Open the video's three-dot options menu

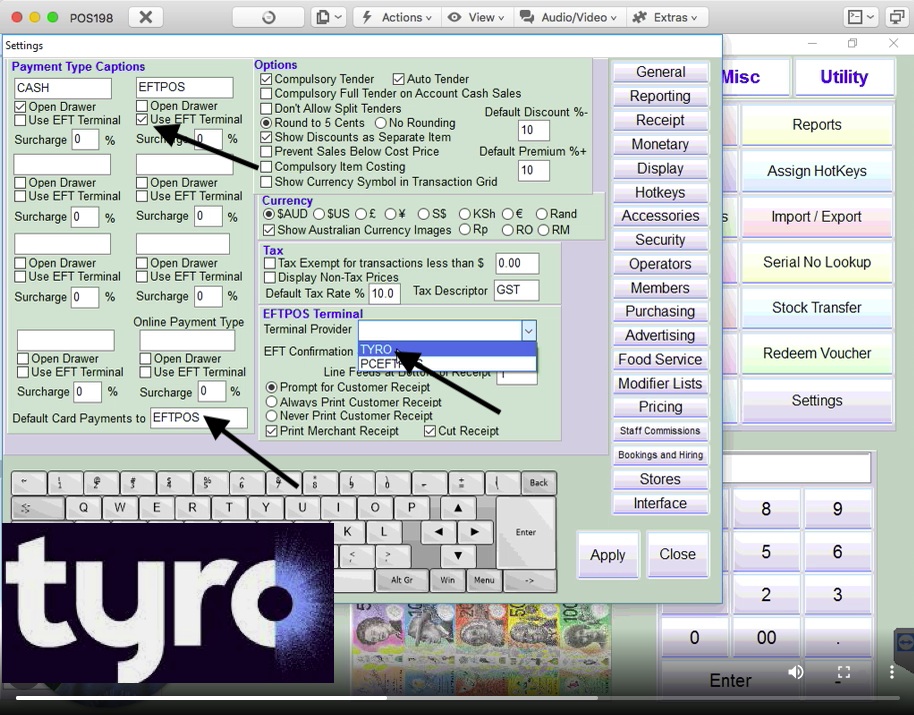[891, 672]
